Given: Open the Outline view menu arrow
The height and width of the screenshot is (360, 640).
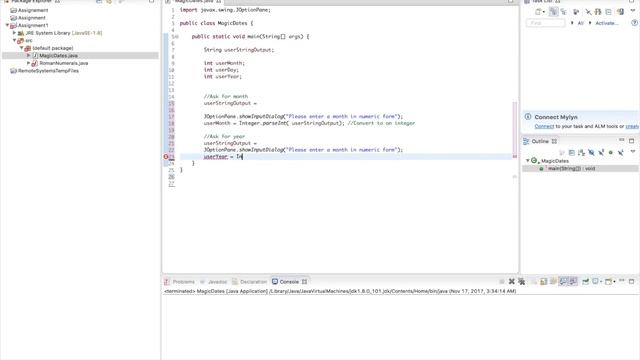Looking at the screenshot, I should 633,152.
